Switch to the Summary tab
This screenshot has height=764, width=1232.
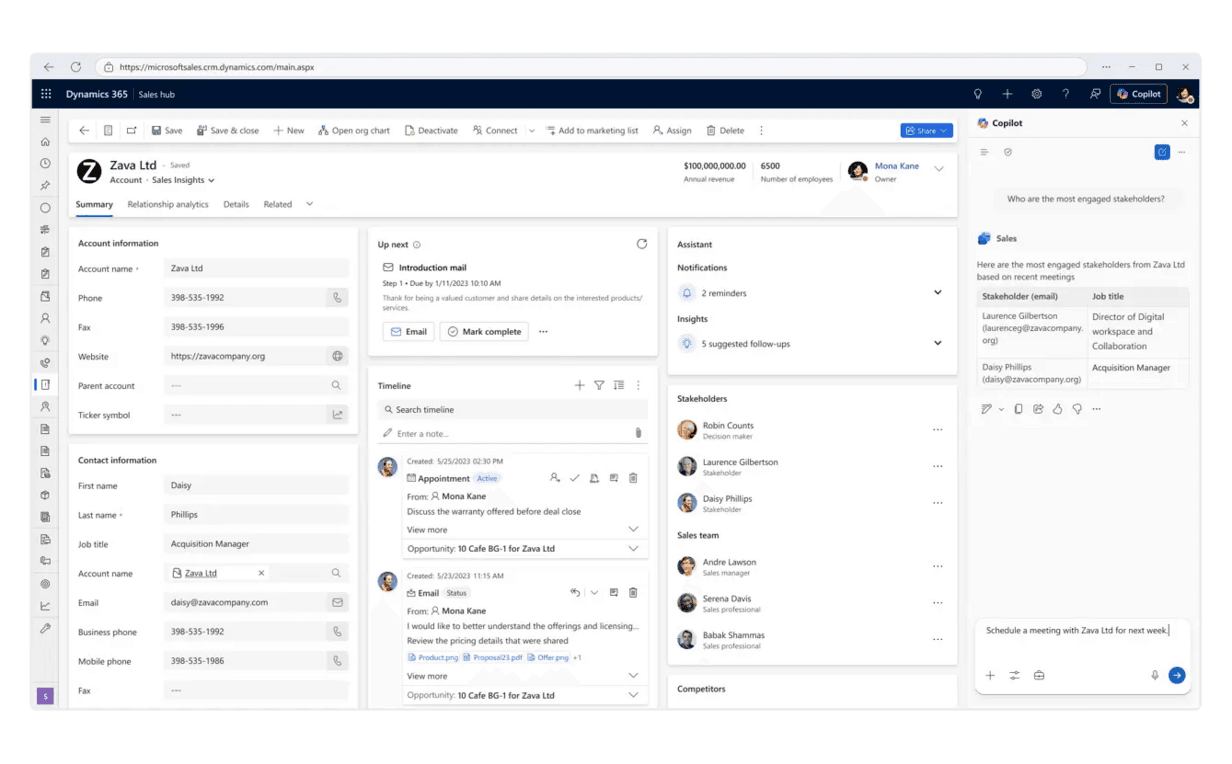tap(94, 204)
